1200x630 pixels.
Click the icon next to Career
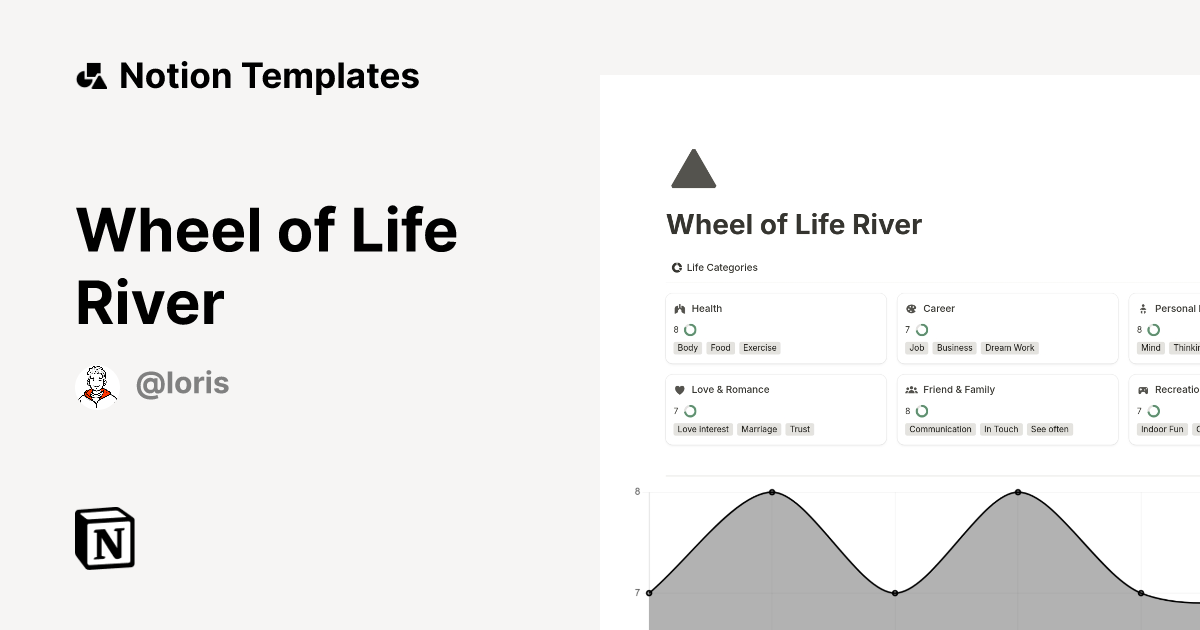point(911,308)
